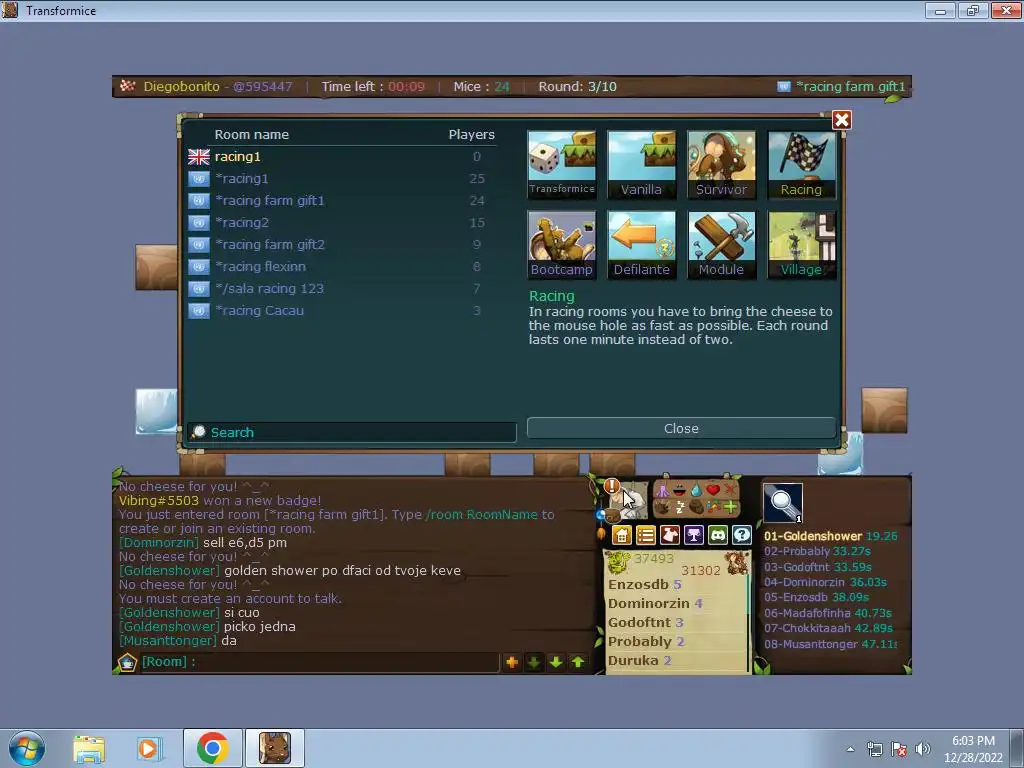This screenshot has height=768, width=1024.
Task: Select the Survivor game mode tile
Action: (721, 164)
